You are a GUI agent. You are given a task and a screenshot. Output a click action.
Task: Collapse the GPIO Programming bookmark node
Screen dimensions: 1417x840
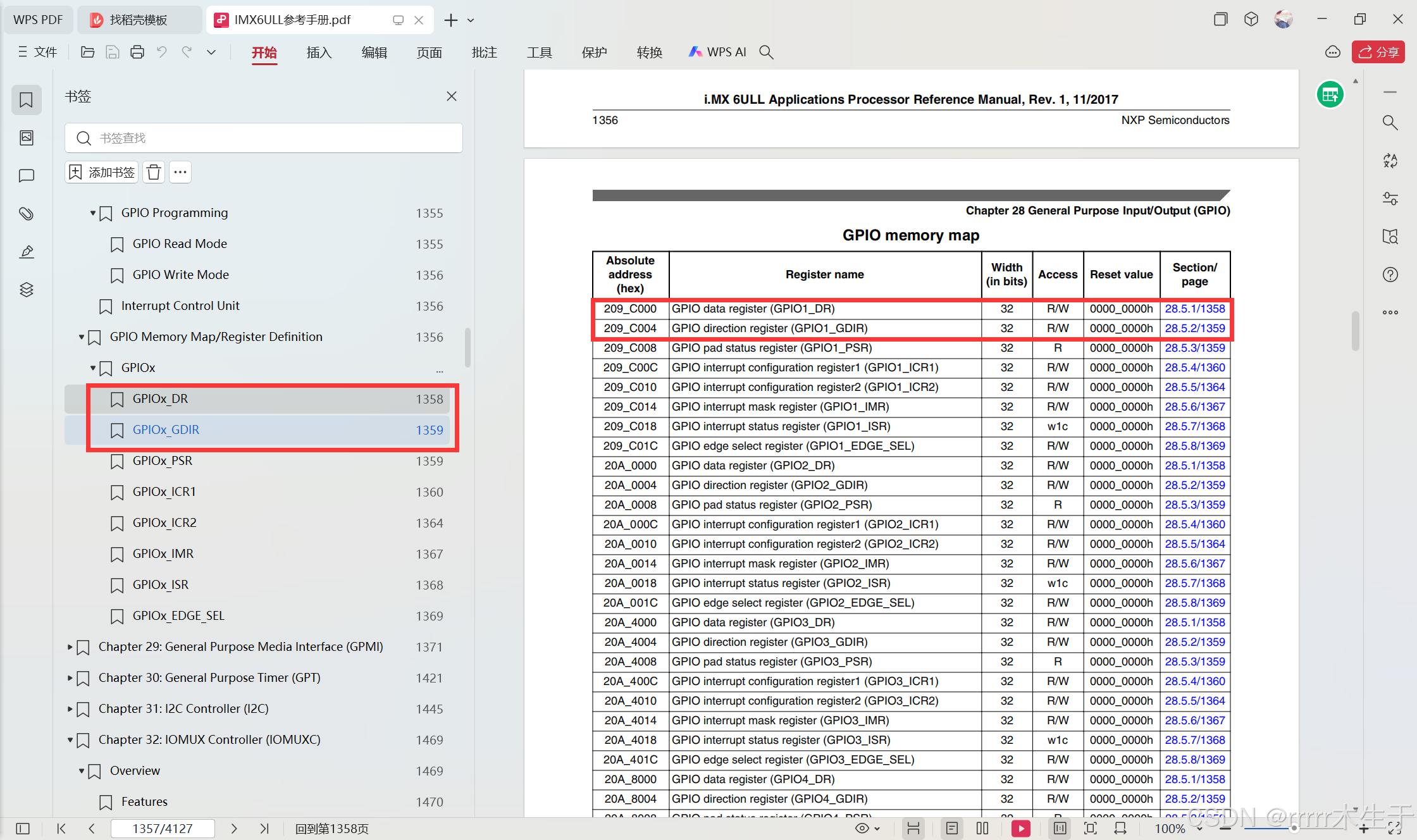click(93, 213)
